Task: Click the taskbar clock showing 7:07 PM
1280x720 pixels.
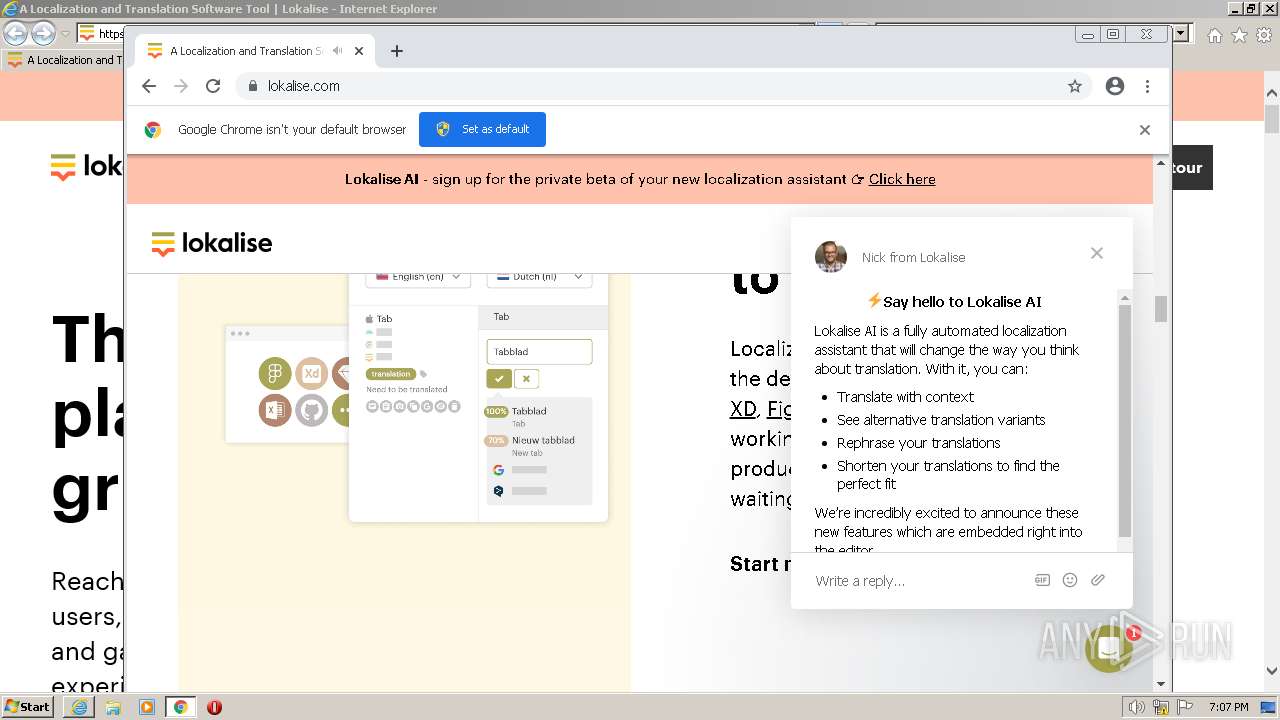Action: [x=1229, y=707]
